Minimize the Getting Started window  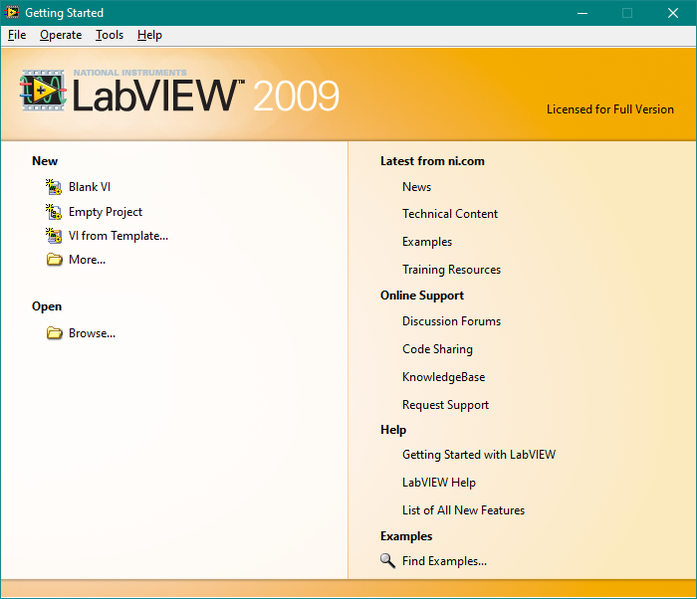tap(582, 13)
